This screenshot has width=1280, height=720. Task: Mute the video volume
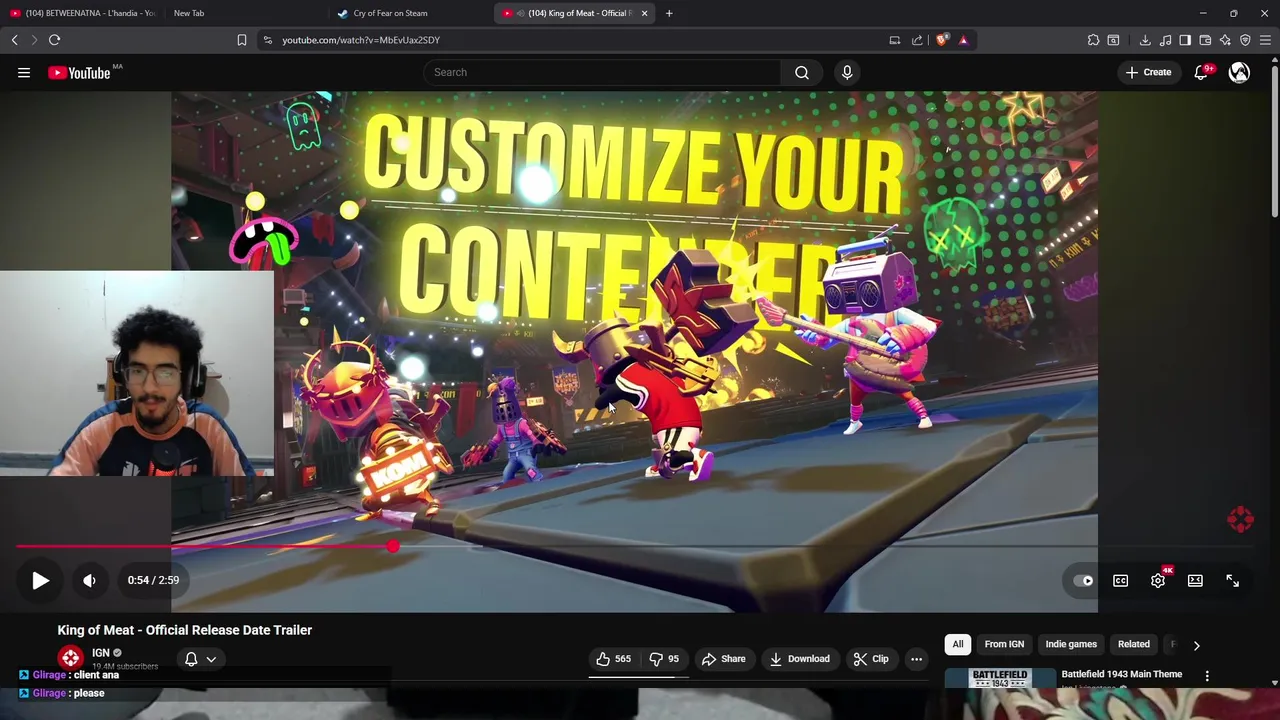point(89,580)
